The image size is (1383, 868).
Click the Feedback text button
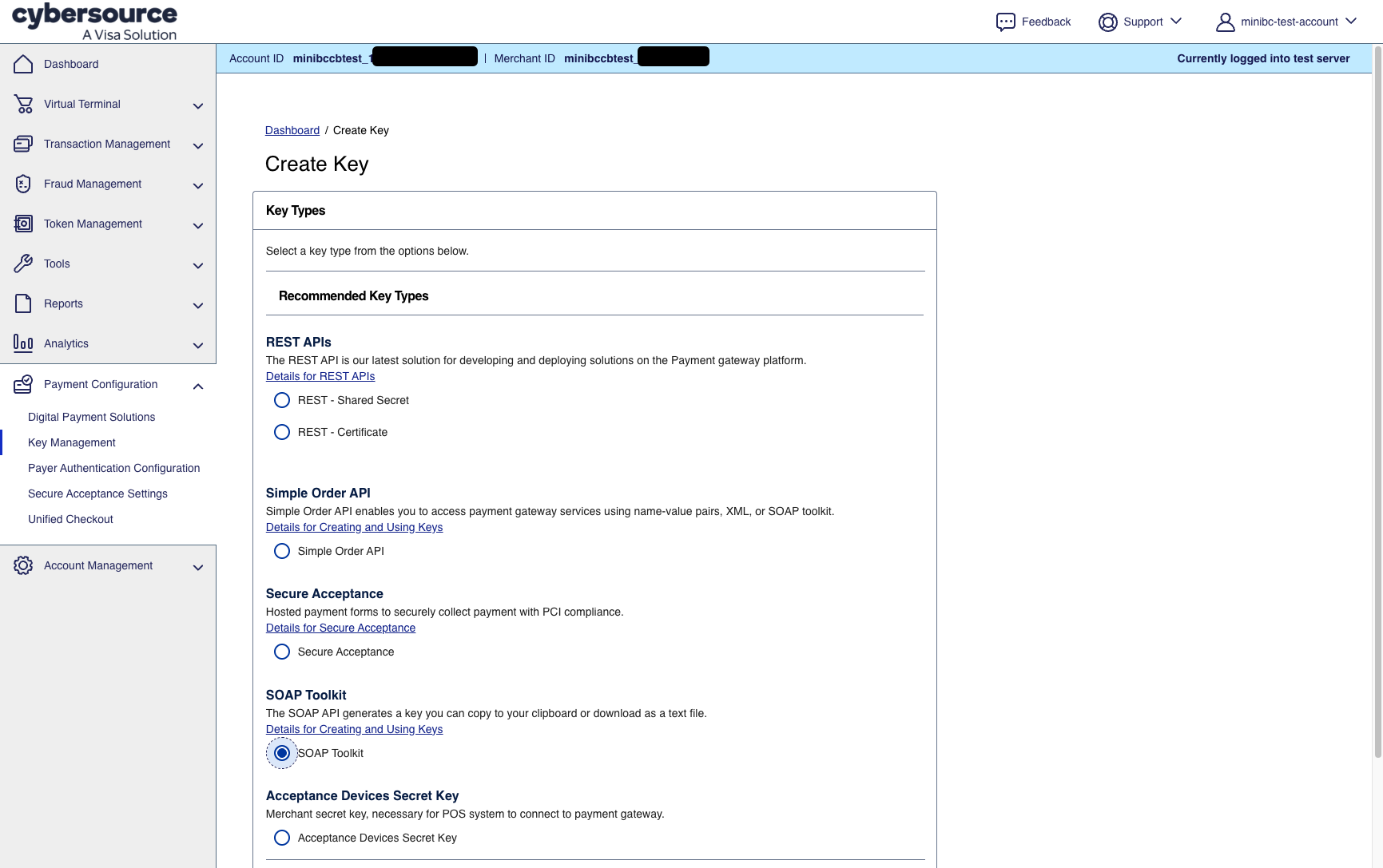coord(1046,22)
